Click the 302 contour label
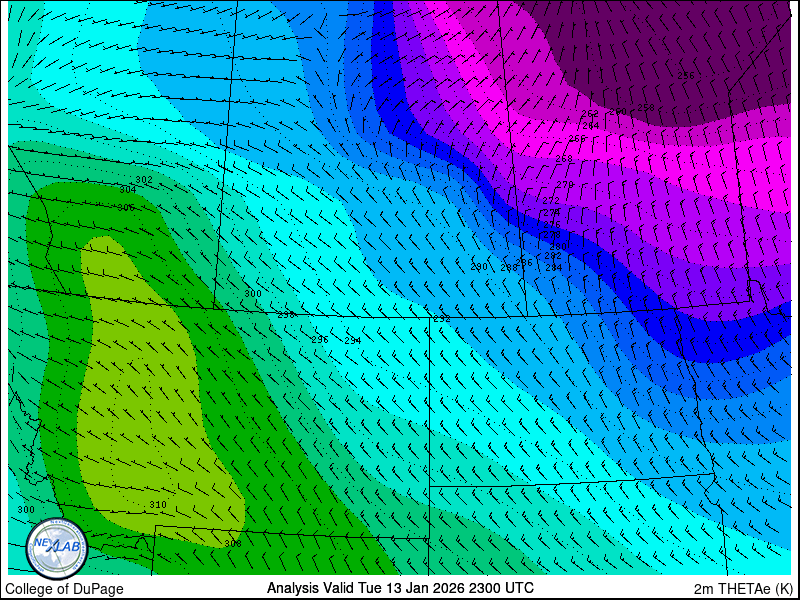 click(144, 180)
